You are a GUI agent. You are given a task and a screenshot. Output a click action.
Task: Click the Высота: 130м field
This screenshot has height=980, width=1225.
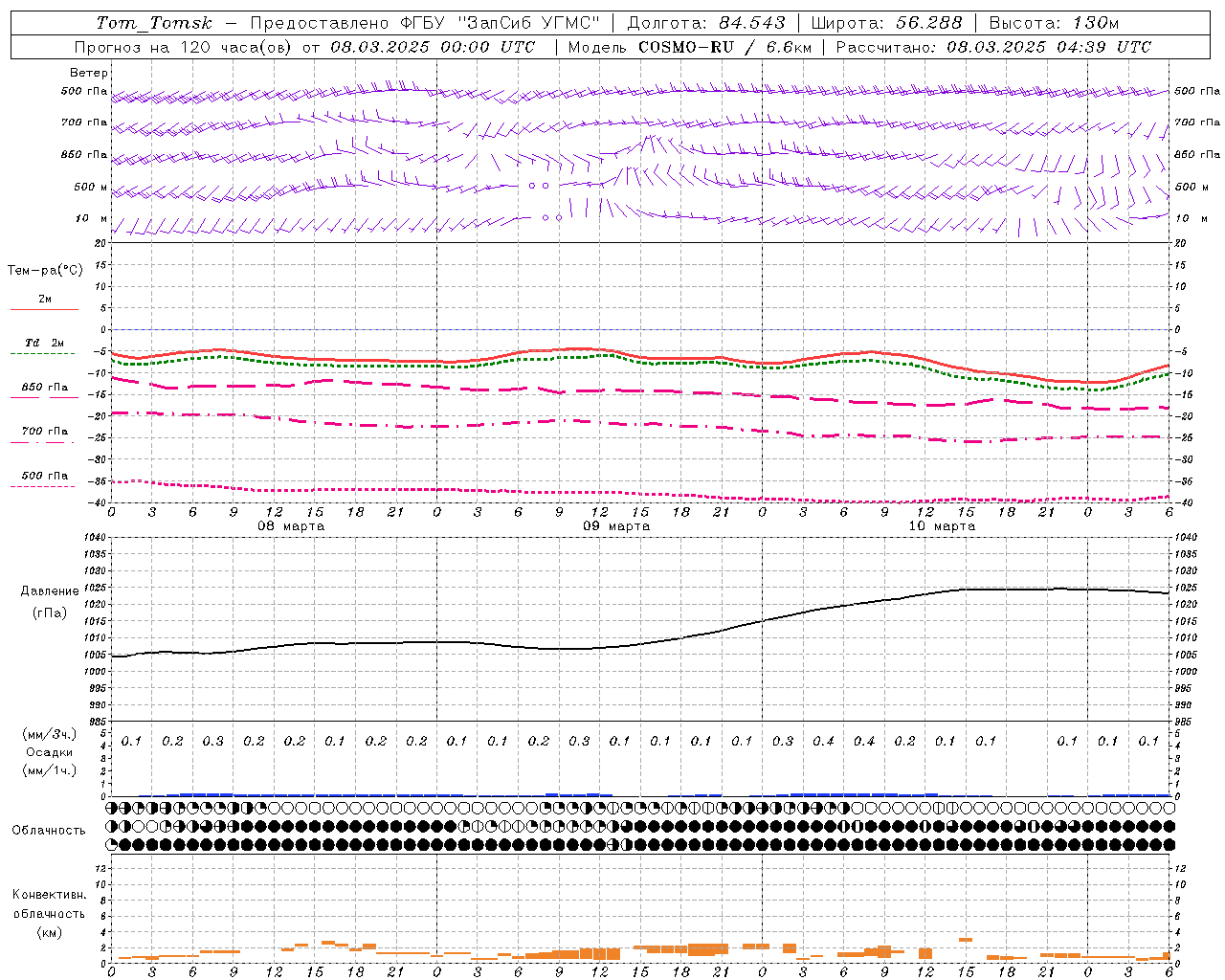tap(1054, 23)
